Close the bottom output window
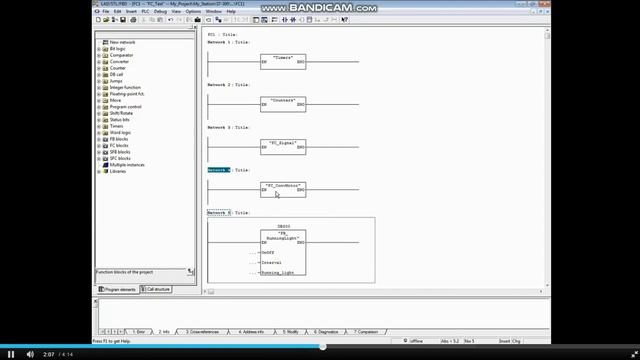The width and height of the screenshot is (640, 360). click(96, 302)
